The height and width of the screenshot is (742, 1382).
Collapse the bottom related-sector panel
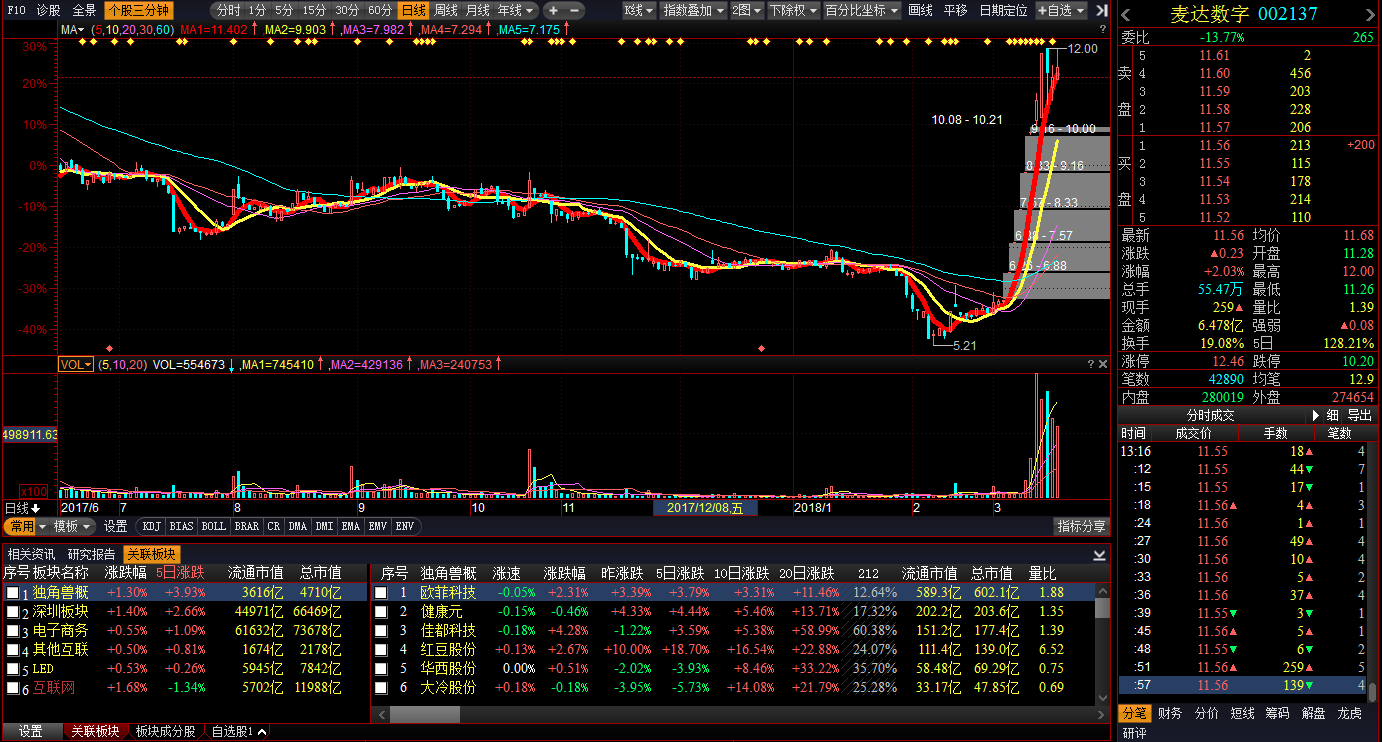pyautogui.click(x=1100, y=554)
